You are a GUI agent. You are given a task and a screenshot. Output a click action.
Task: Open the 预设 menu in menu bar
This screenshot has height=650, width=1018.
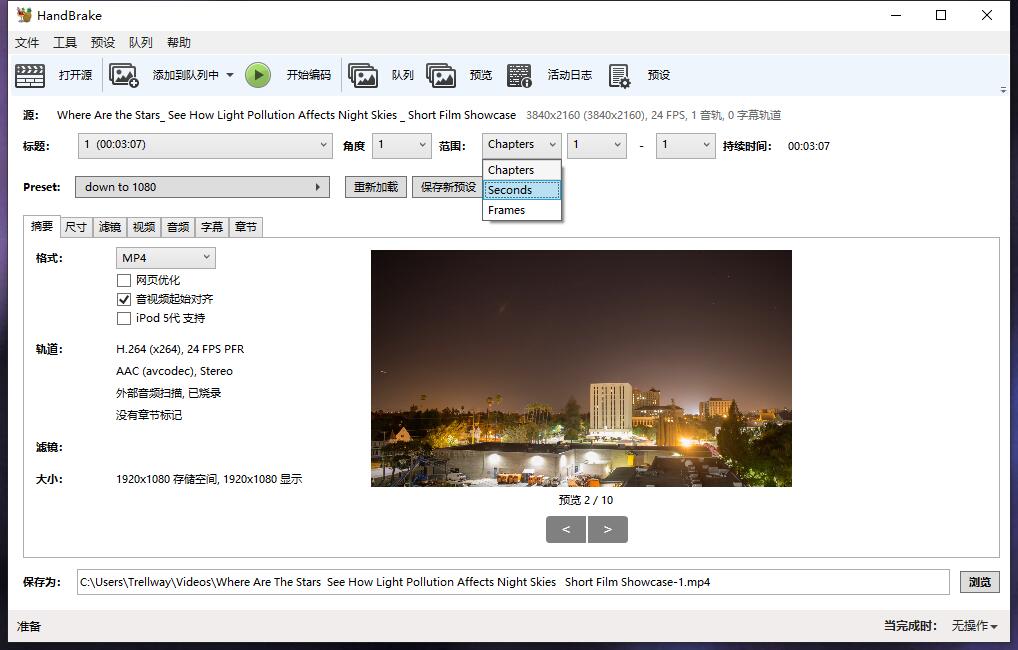click(x=103, y=43)
